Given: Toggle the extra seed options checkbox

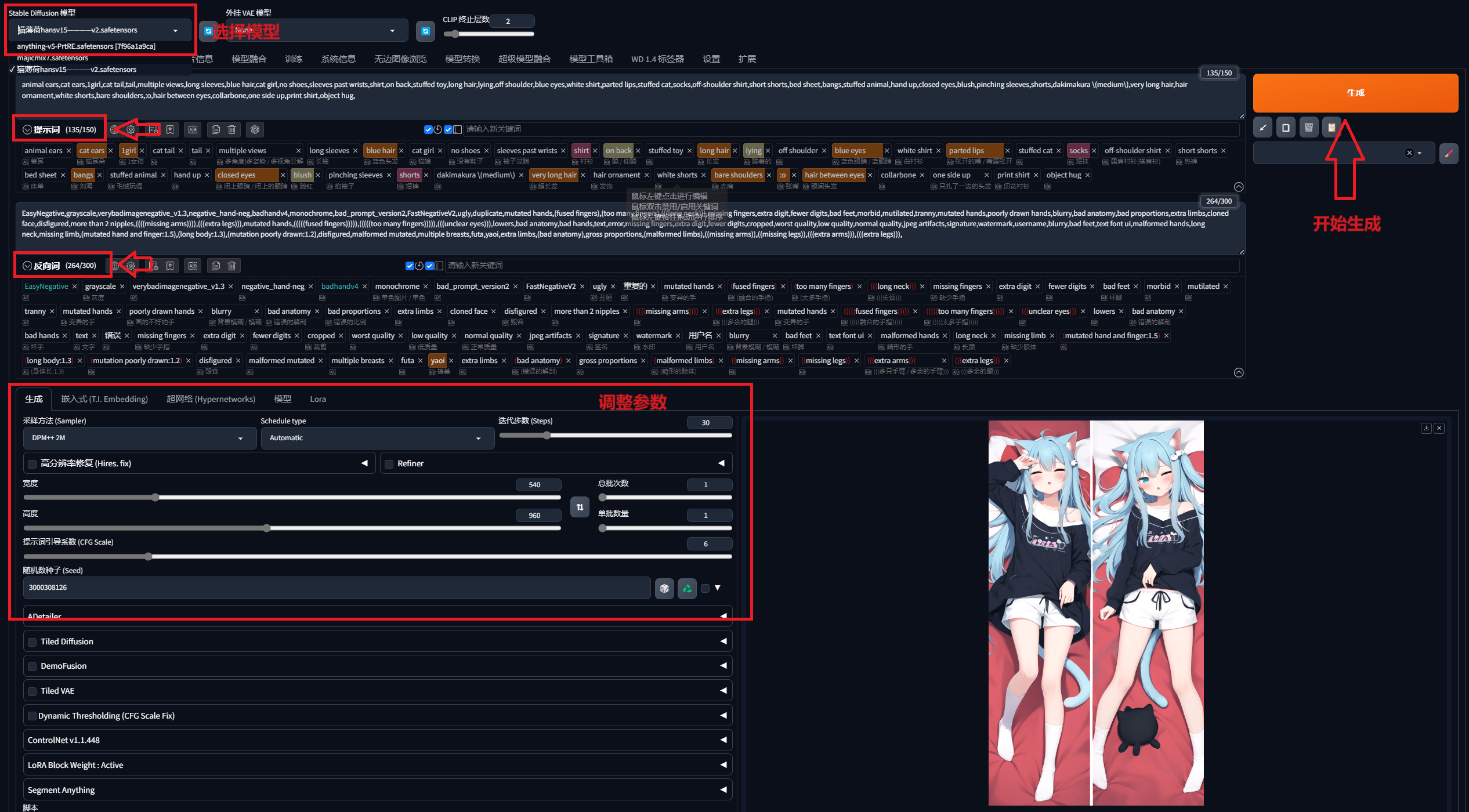Looking at the screenshot, I should 705,588.
